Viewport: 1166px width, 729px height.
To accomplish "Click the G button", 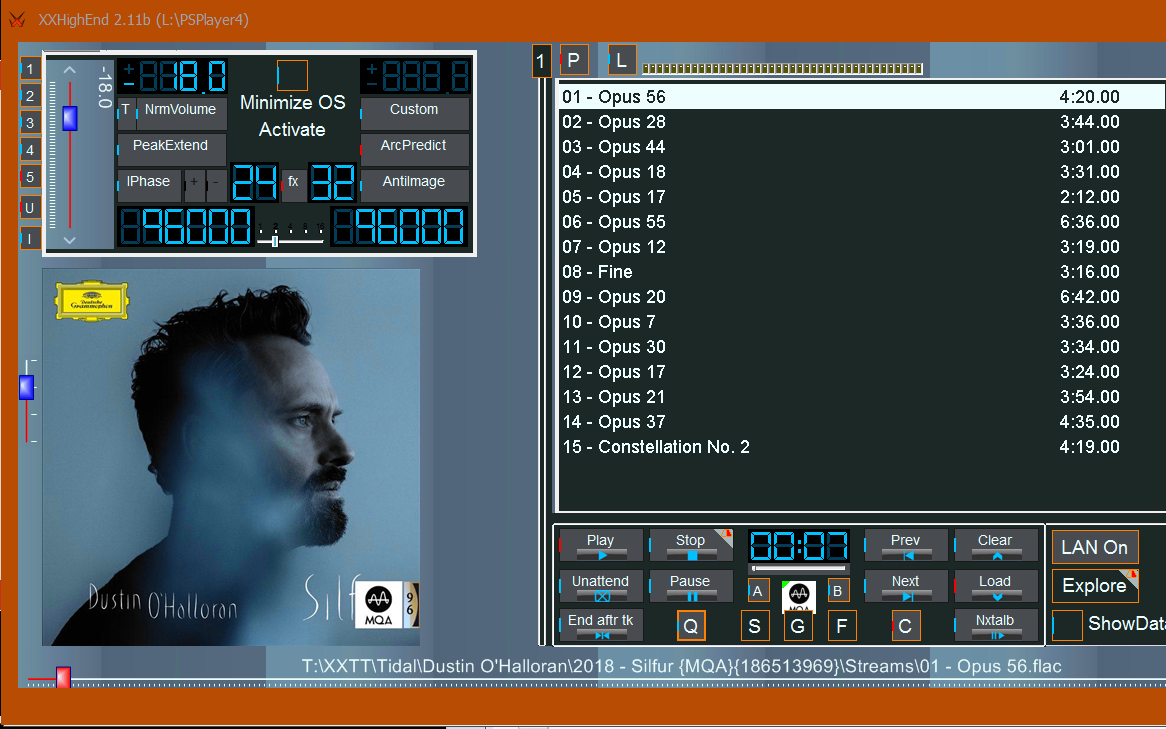I will pyautogui.click(x=798, y=626).
